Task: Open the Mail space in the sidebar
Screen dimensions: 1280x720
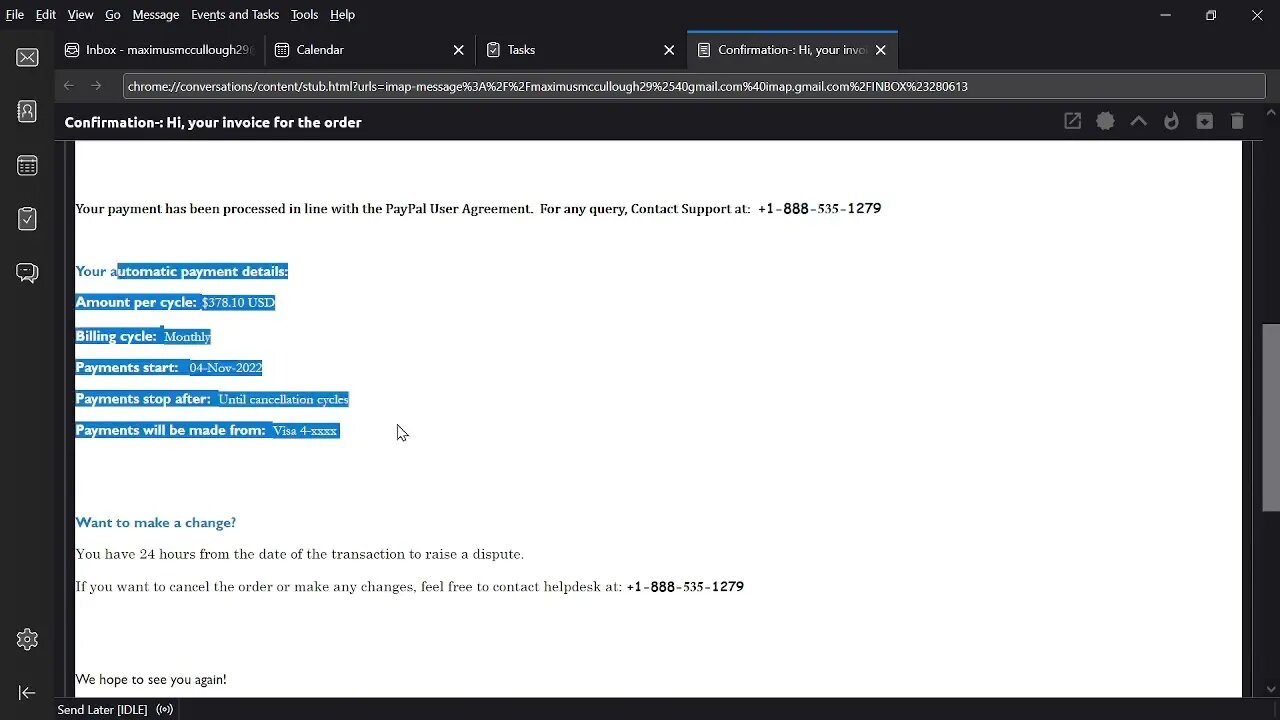Action: point(27,58)
